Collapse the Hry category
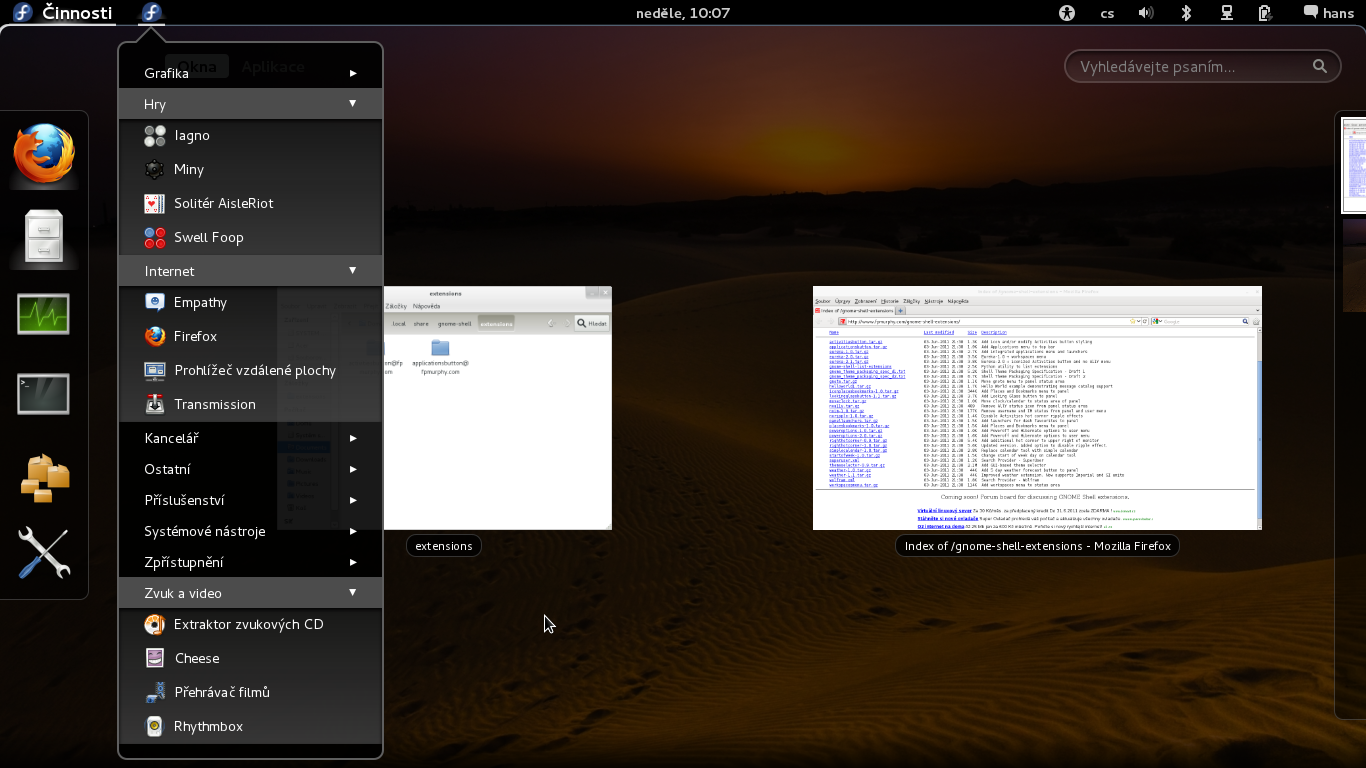The height and width of the screenshot is (768, 1366). tap(250, 104)
